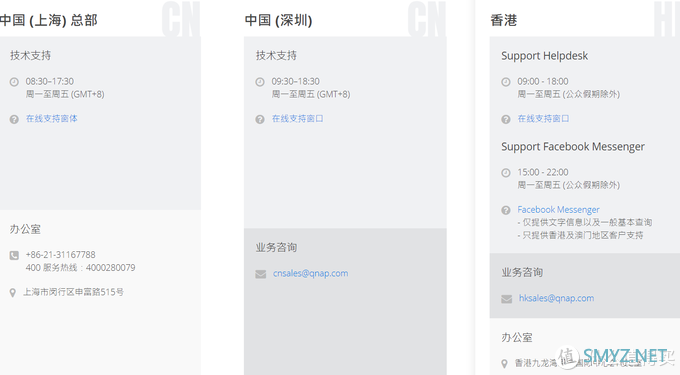Click the question icon beside Facebook Messenger link
The image size is (680, 375).
pyautogui.click(x=506, y=210)
